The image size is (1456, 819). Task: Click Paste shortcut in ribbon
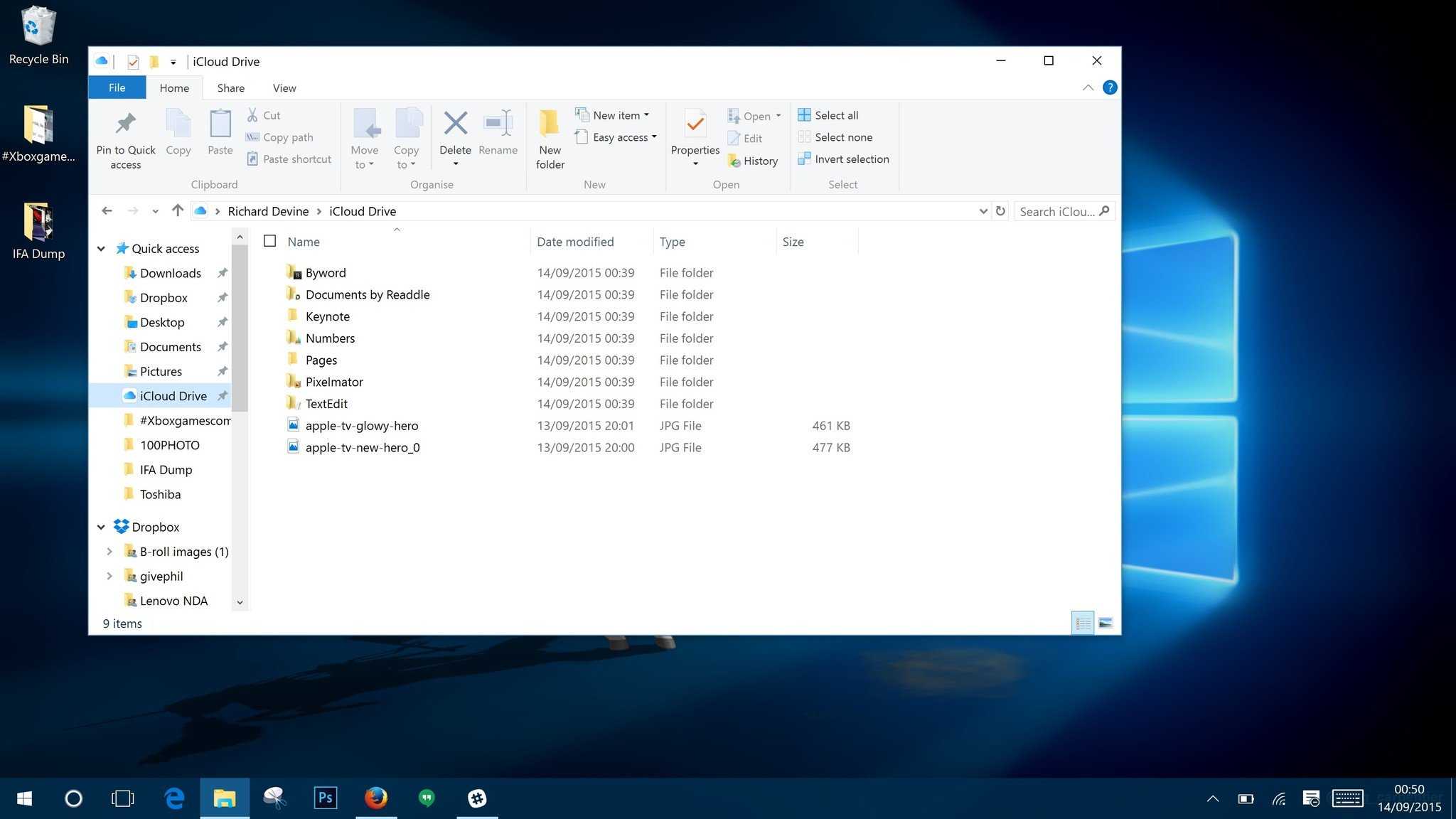(289, 159)
